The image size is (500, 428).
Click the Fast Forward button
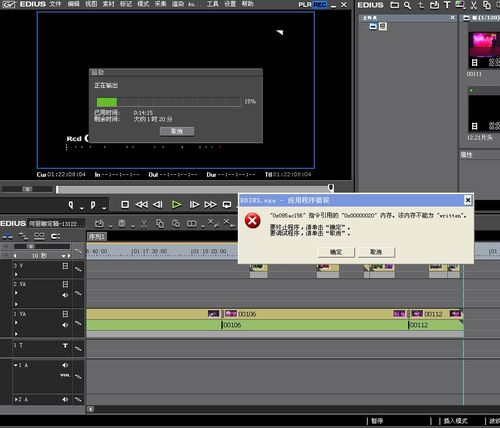(210, 204)
